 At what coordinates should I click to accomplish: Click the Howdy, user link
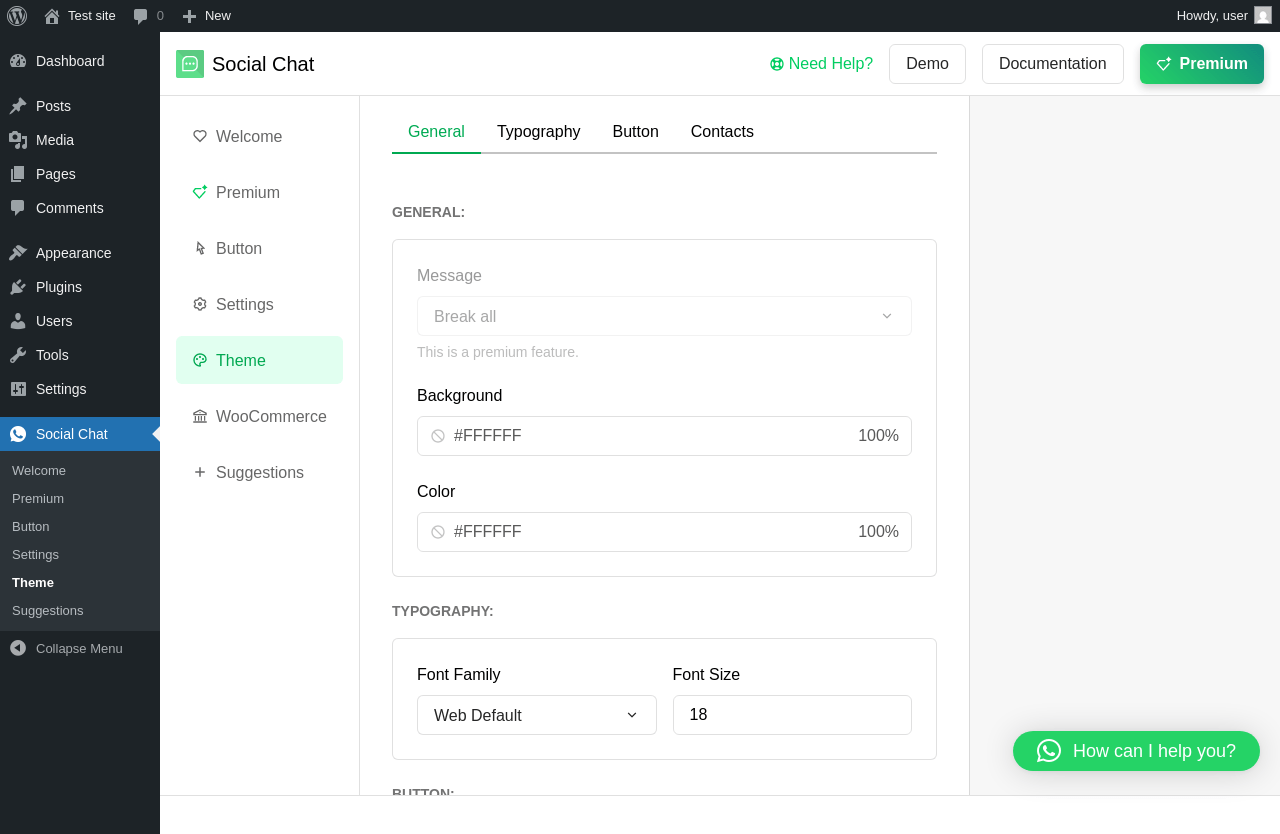1224,16
